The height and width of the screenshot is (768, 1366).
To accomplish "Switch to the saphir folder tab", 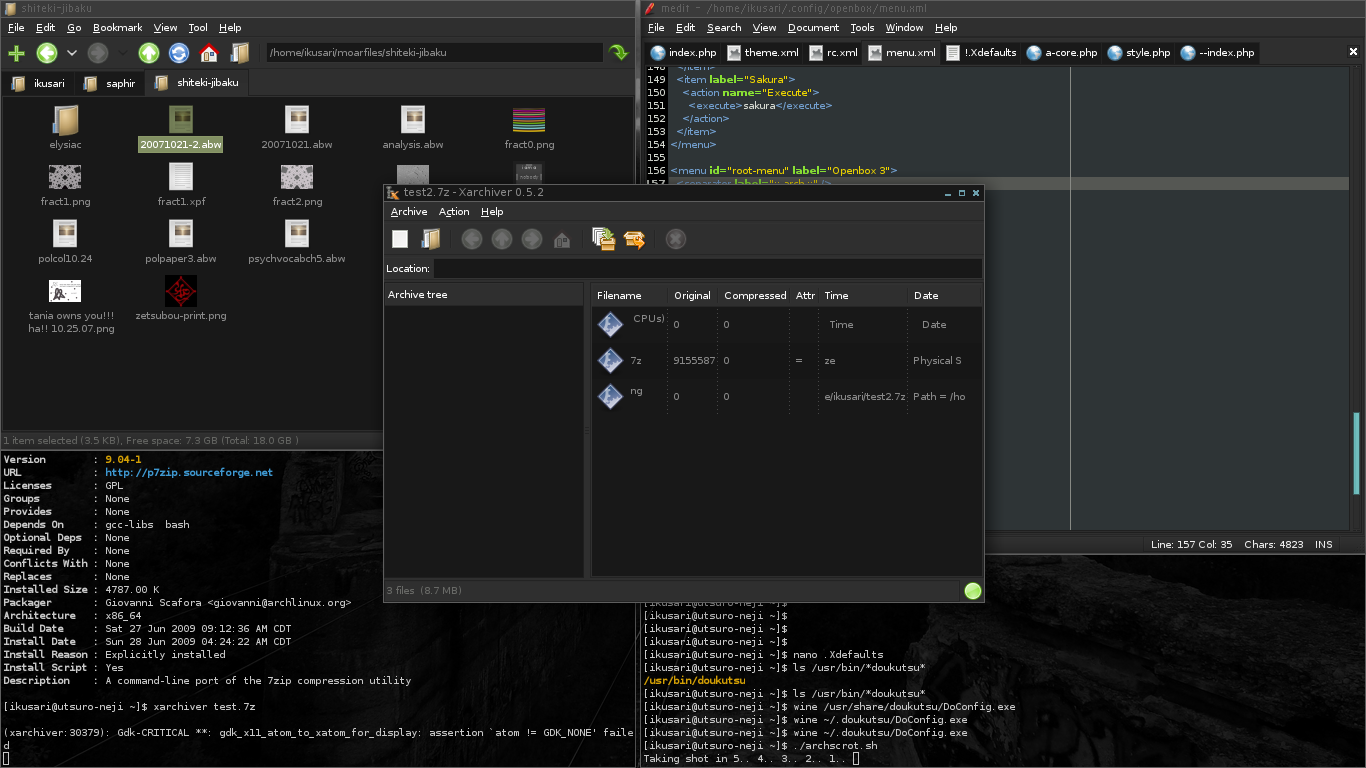I will pos(110,83).
